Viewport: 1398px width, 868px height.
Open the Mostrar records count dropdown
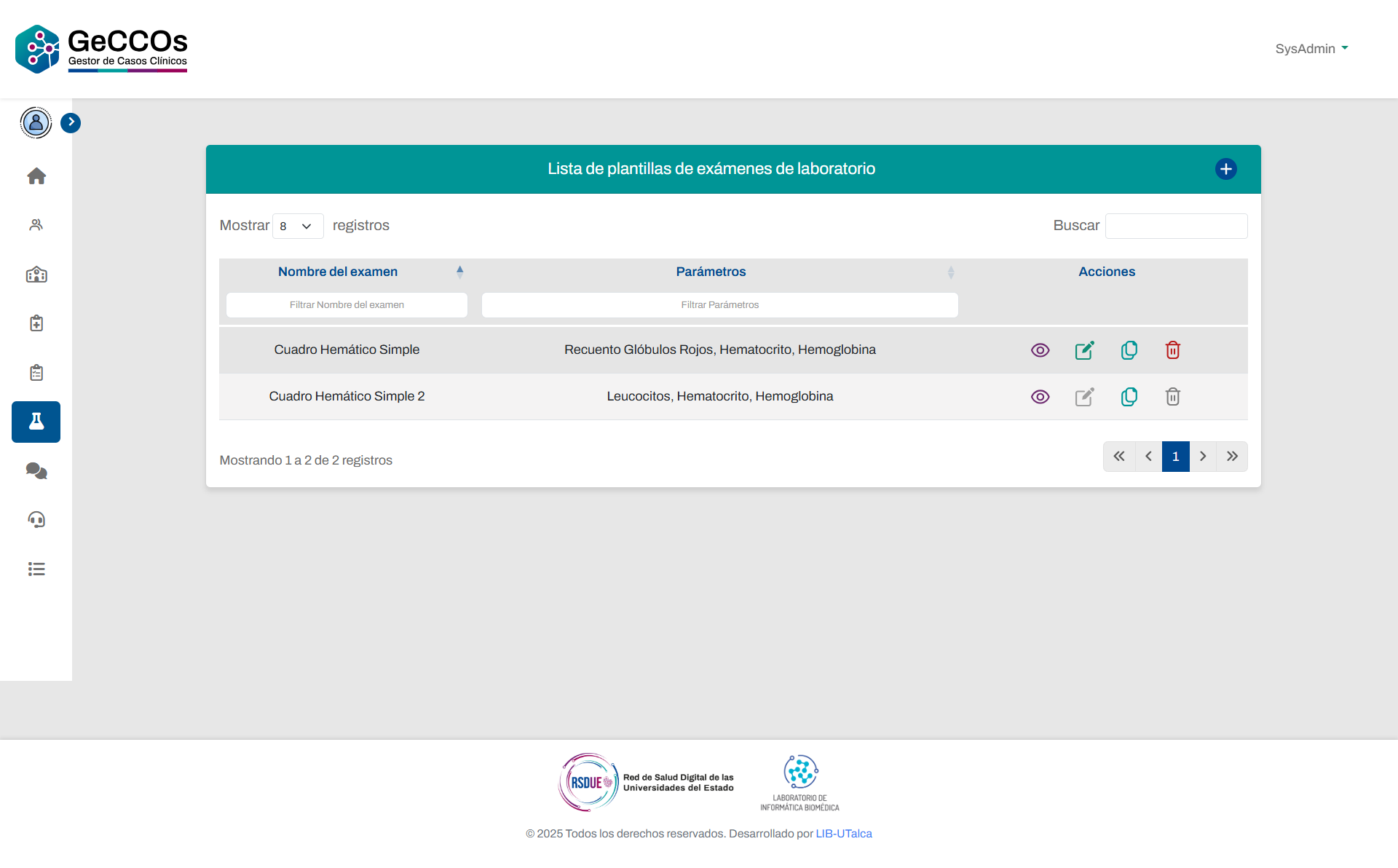pyautogui.click(x=298, y=226)
